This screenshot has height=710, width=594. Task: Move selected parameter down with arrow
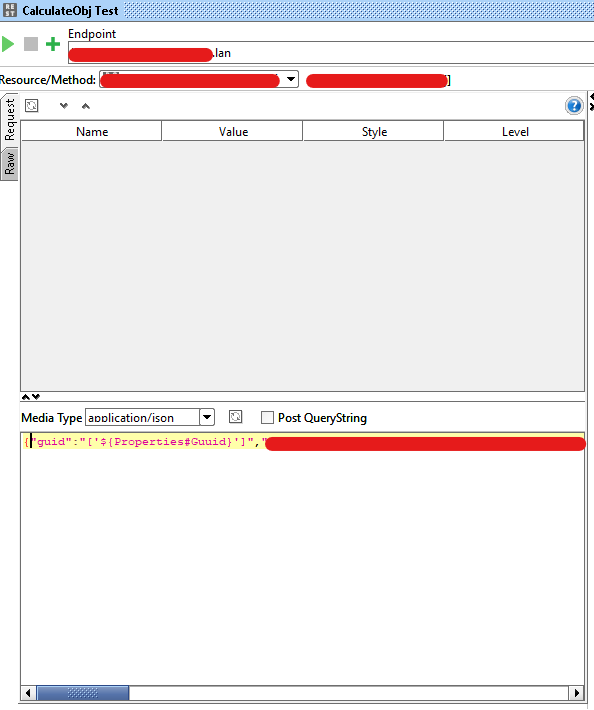click(64, 106)
